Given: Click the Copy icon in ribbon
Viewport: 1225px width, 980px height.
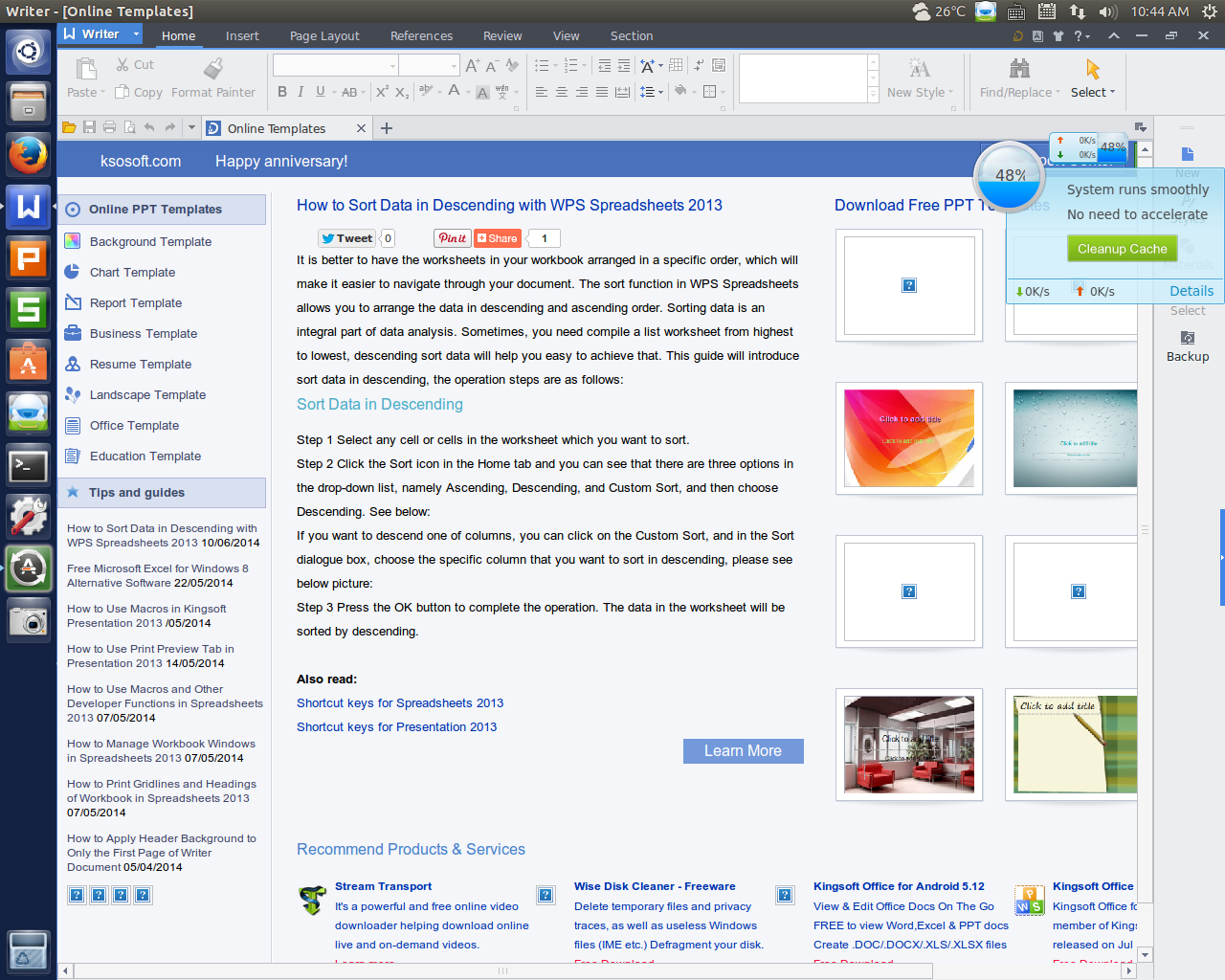Looking at the screenshot, I should pyautogui.click(x=122, y=92).
